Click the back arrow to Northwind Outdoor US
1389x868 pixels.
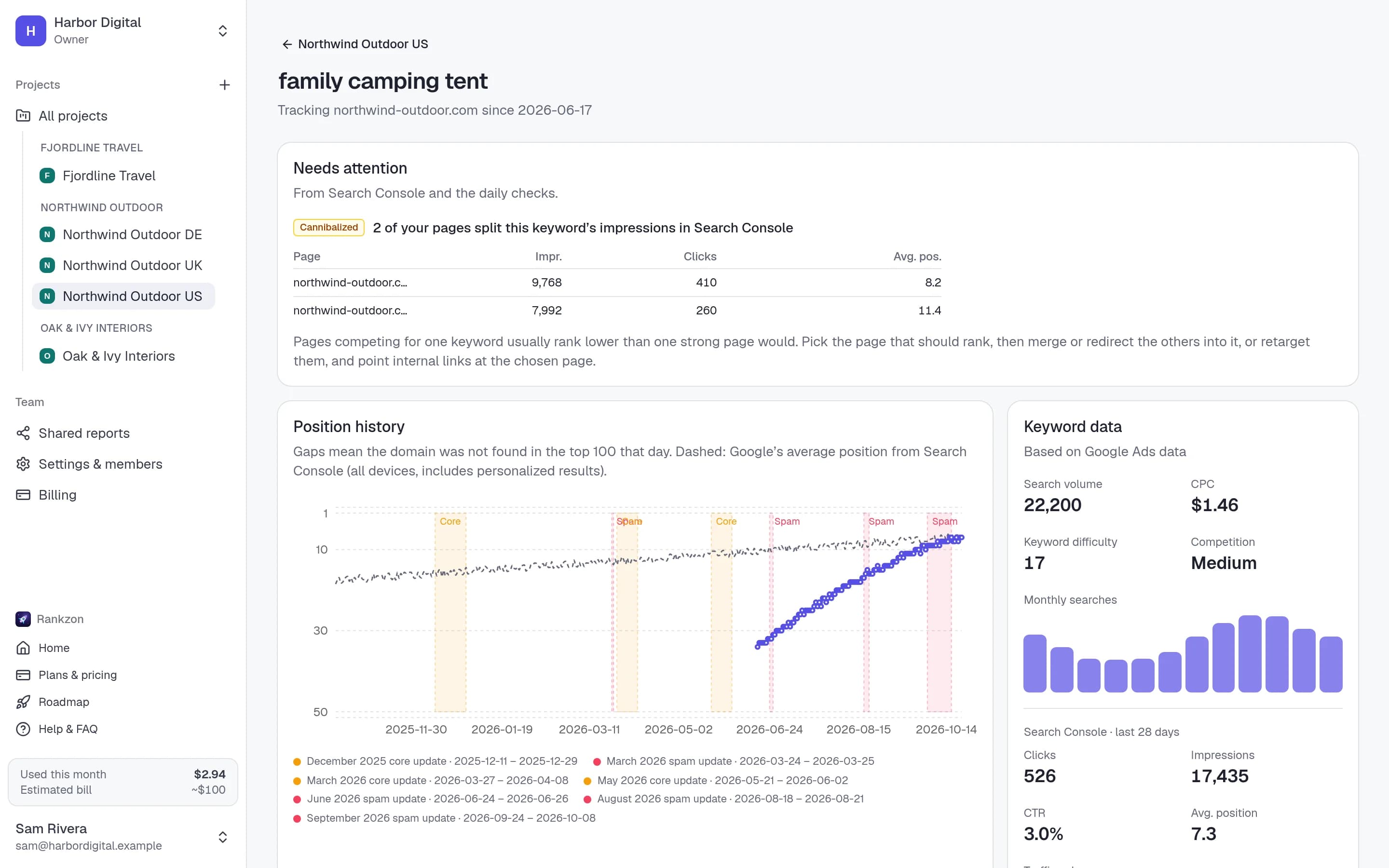(287, 44)
